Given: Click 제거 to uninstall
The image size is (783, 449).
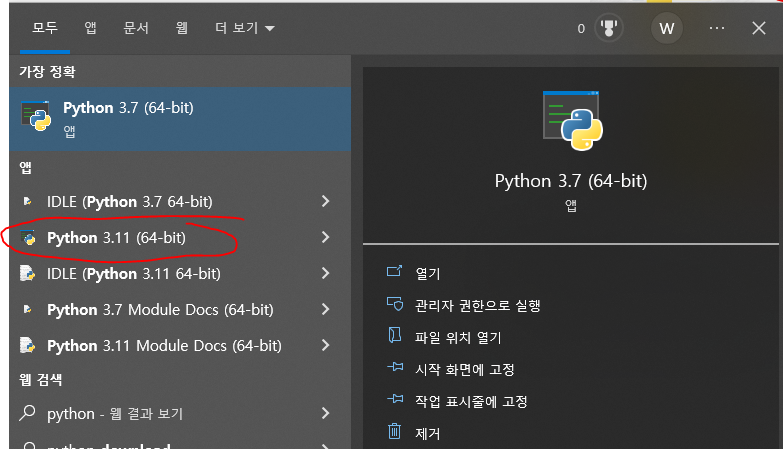Looking at the screenshot, I should (x=428, y=434).
